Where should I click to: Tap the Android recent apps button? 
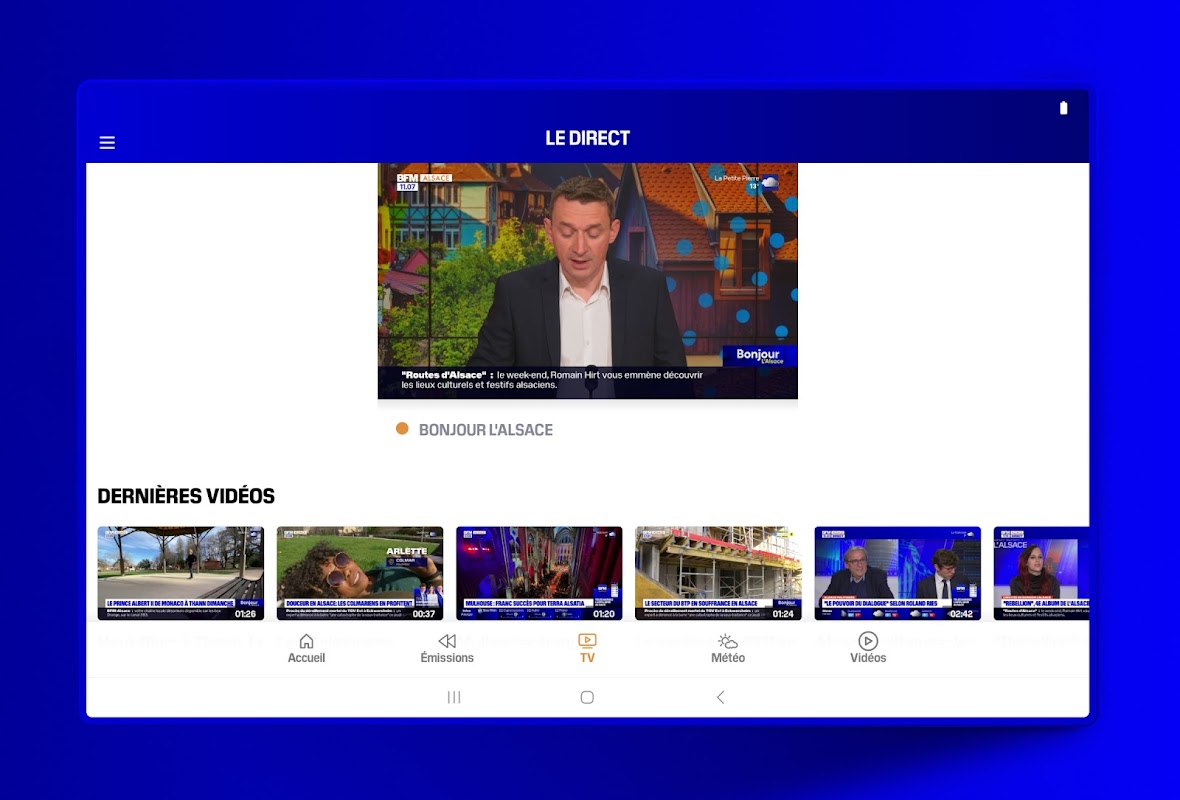click(x=454, y=697)
